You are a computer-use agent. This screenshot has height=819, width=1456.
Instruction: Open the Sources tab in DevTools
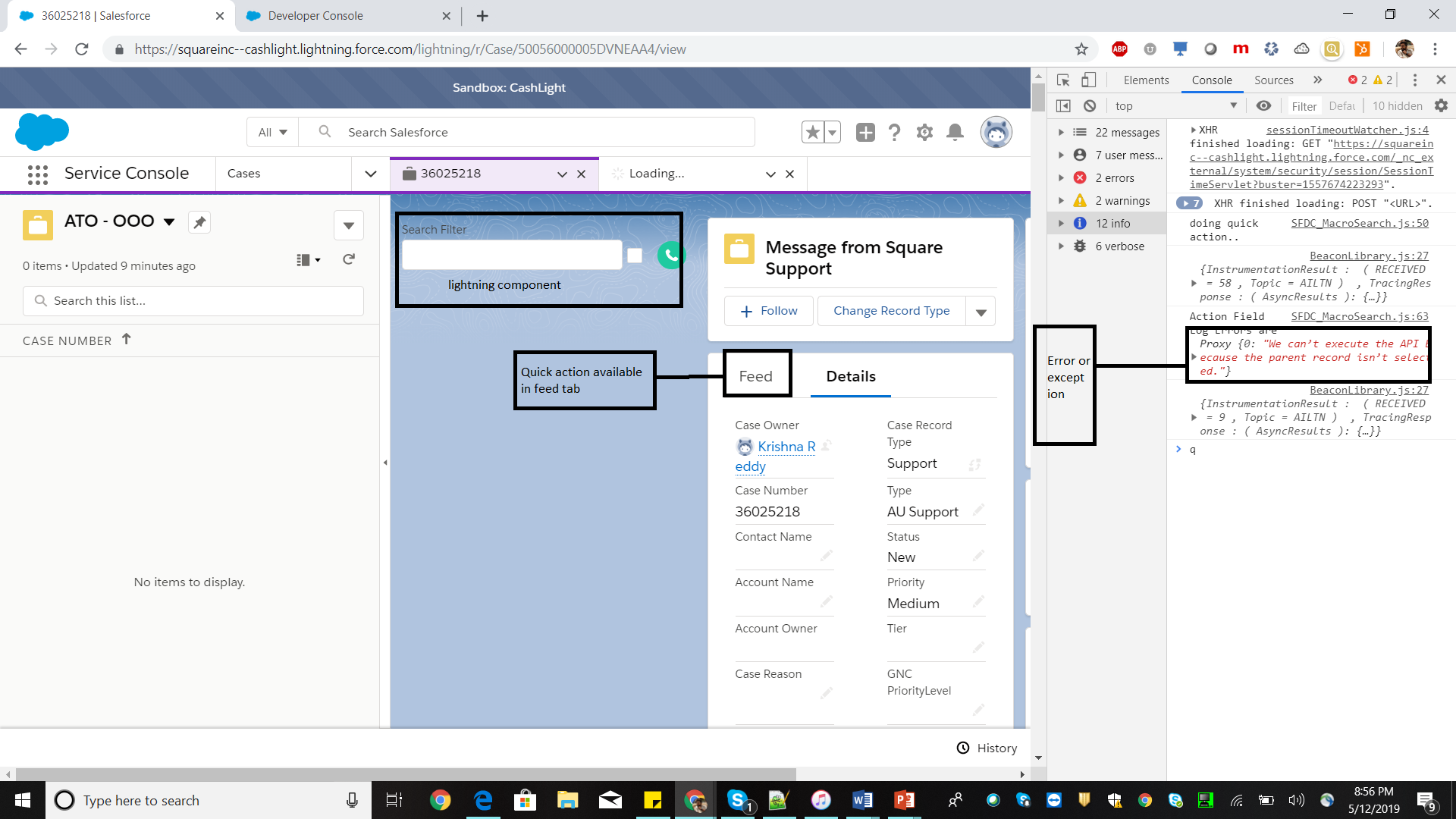[1273, 80]
